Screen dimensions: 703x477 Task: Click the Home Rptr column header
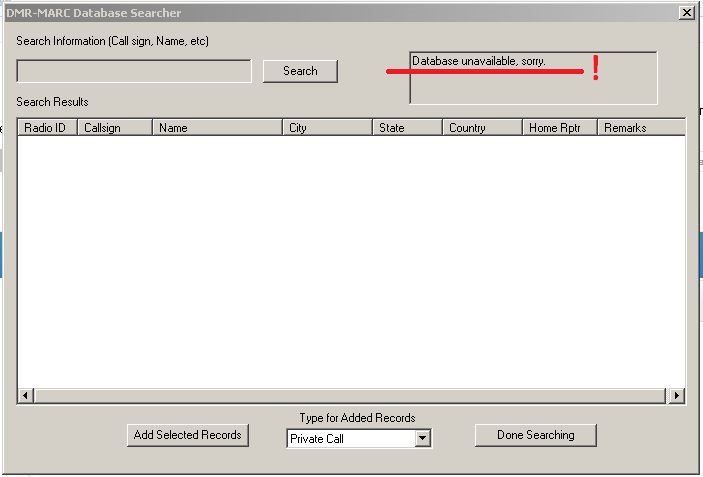[x=560, y=128]
